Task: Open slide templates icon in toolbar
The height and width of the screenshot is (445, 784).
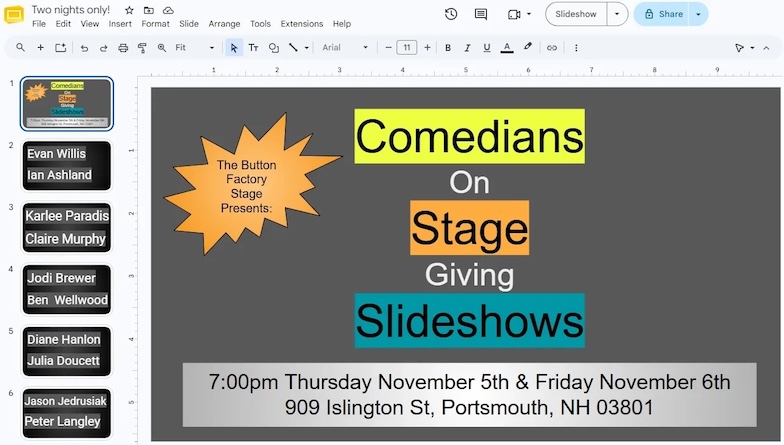Action: [x=60, y=48]
